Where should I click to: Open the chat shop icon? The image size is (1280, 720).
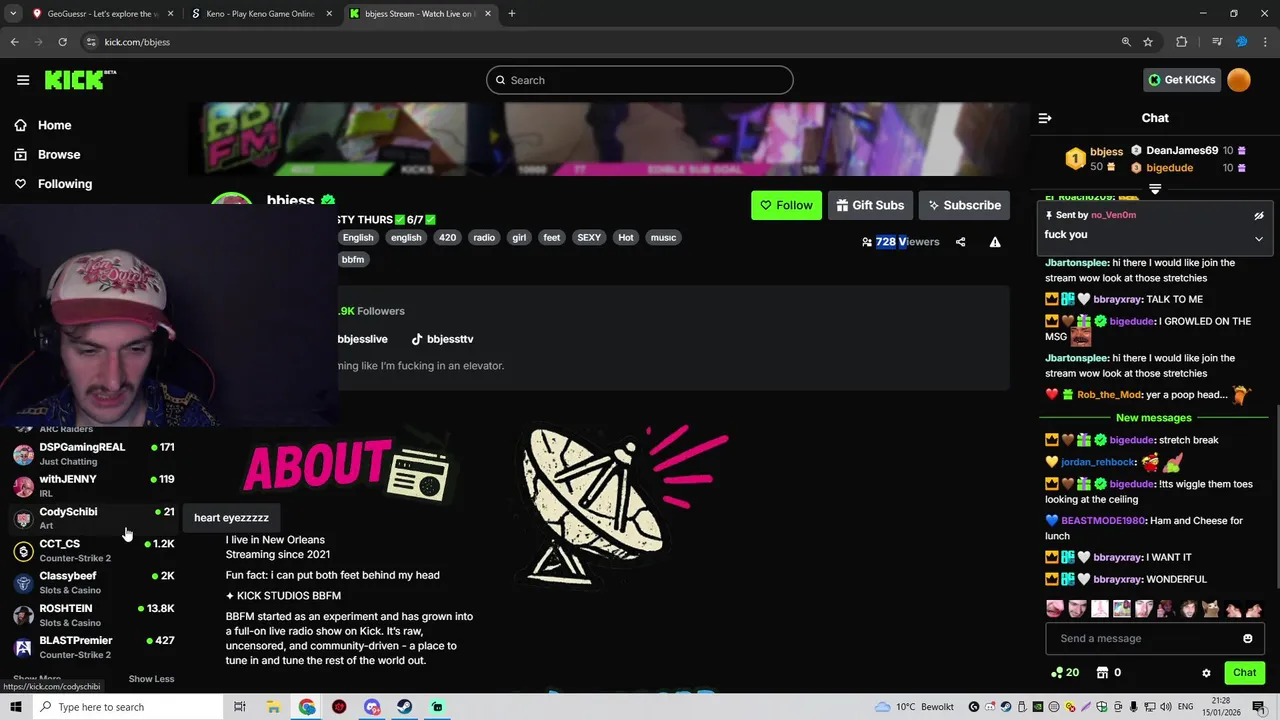(1103, 673)
